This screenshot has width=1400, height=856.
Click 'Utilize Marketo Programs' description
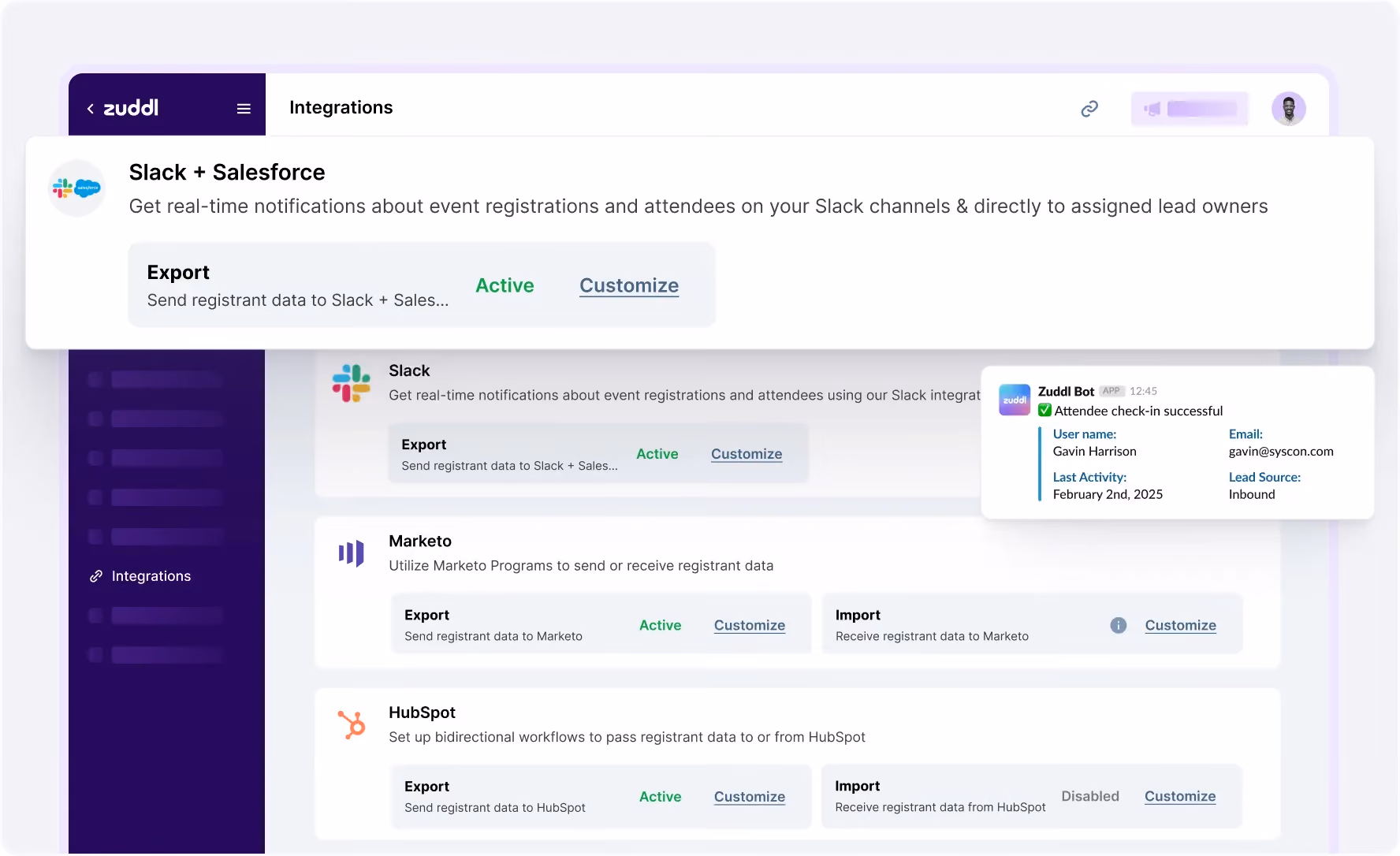click(x=581, y=566)
